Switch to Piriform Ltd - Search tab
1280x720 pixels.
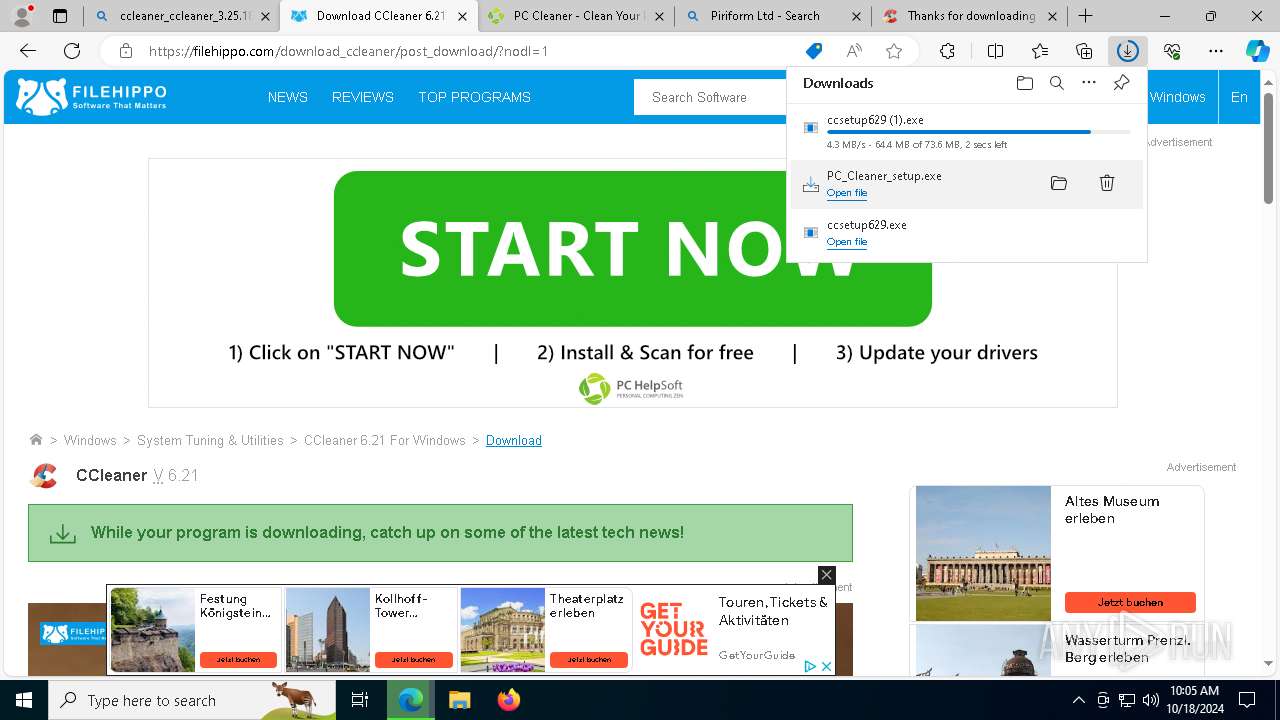[773, 16]
